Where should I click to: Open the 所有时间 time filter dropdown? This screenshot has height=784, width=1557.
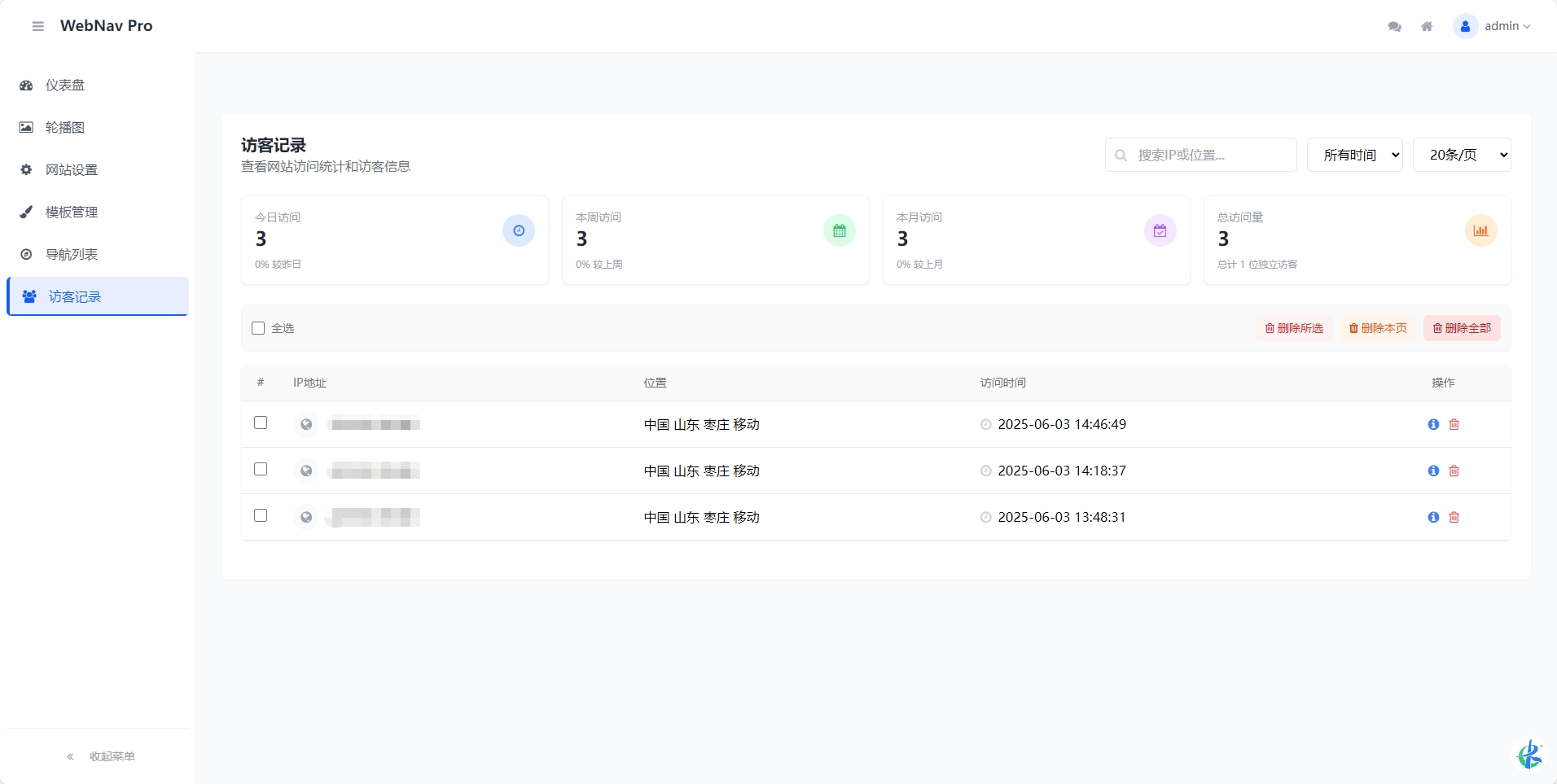coord(1354,154)
